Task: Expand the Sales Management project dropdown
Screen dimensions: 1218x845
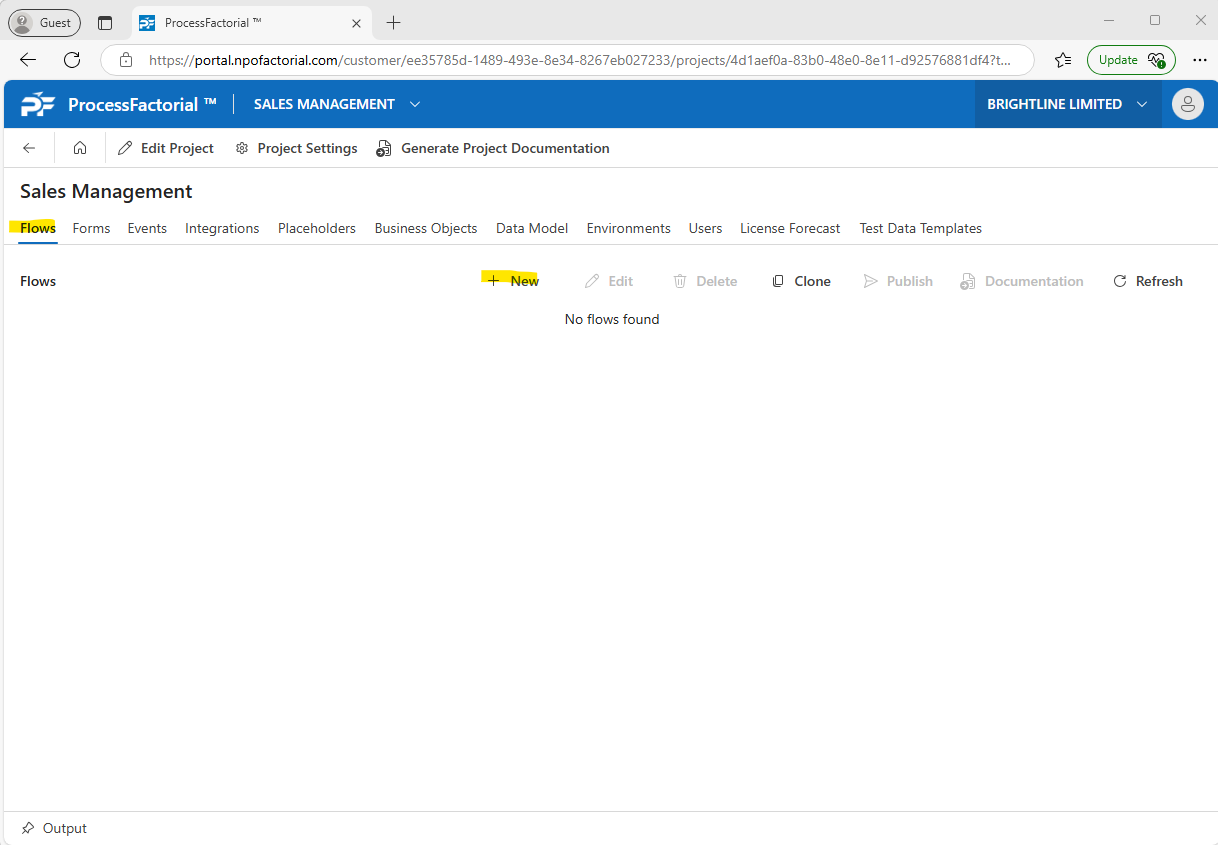Action: click(x=415, y=104)
